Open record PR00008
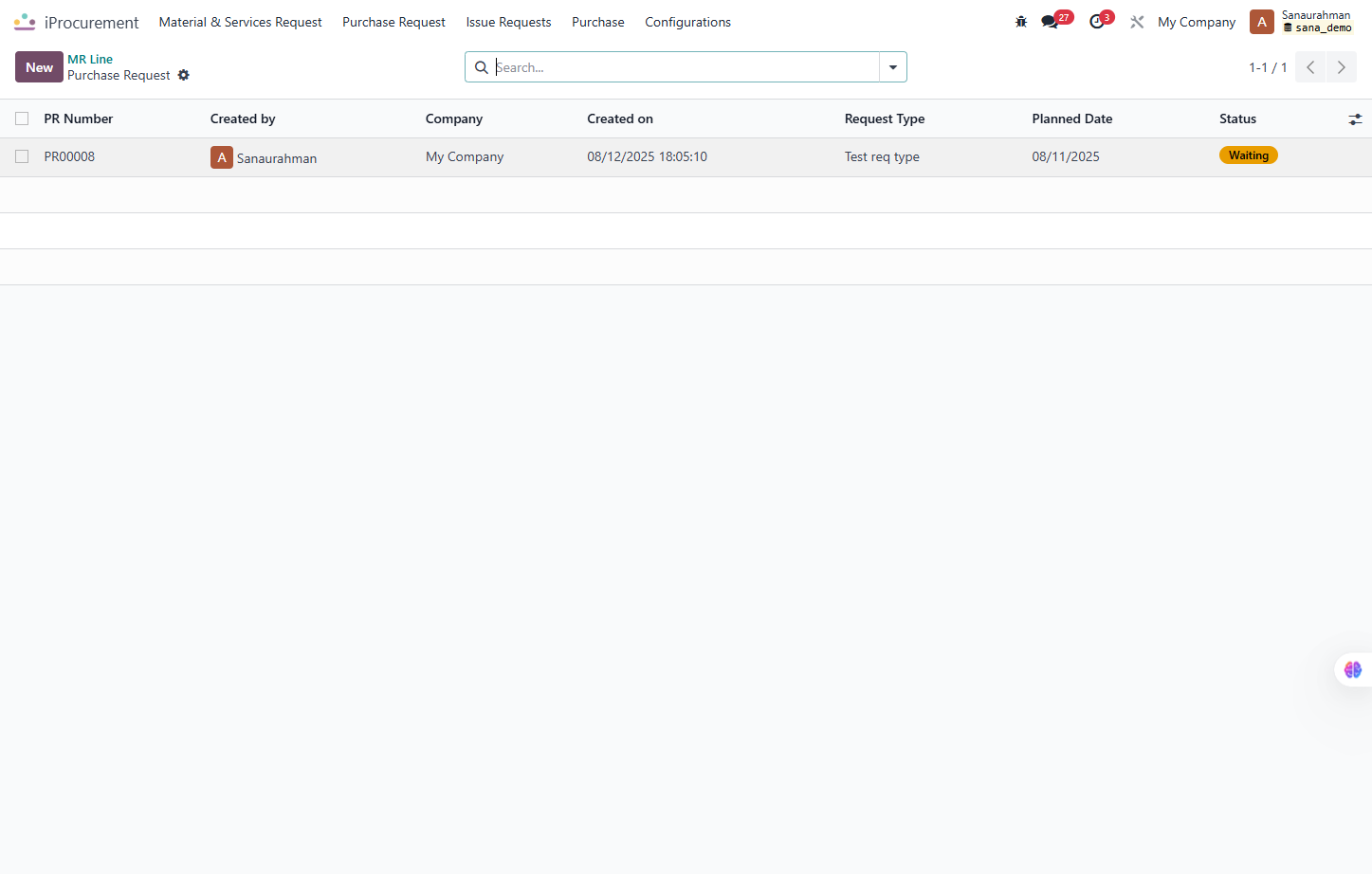 point(69,156)
